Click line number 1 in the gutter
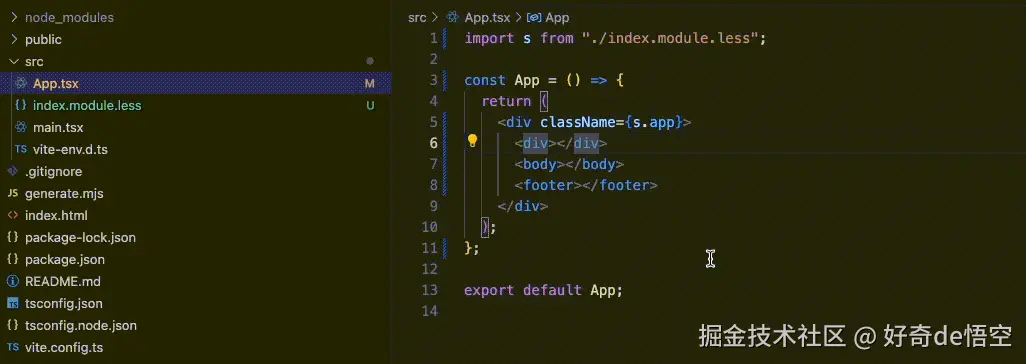This screenshot has width=1026, height=364. pyautogui.click(x=433, y=39)
